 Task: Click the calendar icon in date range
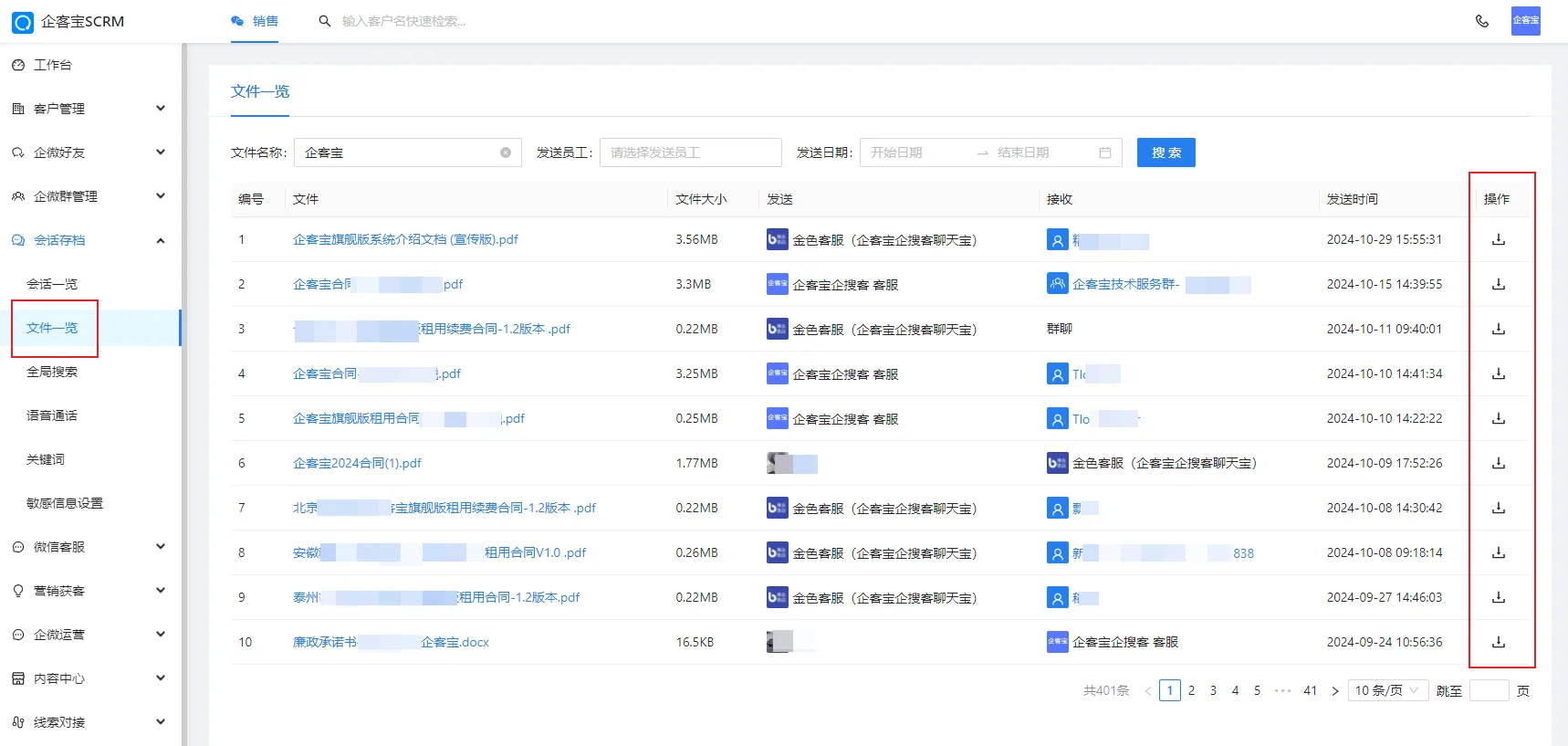point(1105,152)
